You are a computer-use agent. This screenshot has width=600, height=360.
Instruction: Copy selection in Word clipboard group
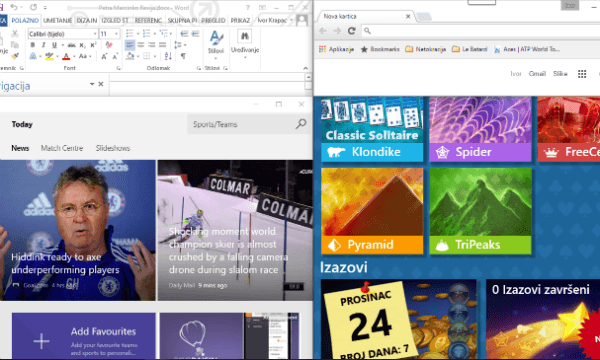coord(15,45)
